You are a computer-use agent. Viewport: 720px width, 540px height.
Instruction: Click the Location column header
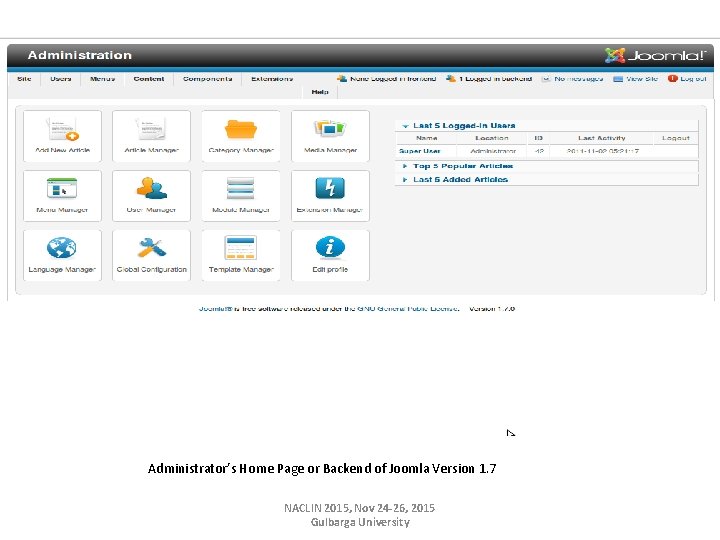coord(492,138)
